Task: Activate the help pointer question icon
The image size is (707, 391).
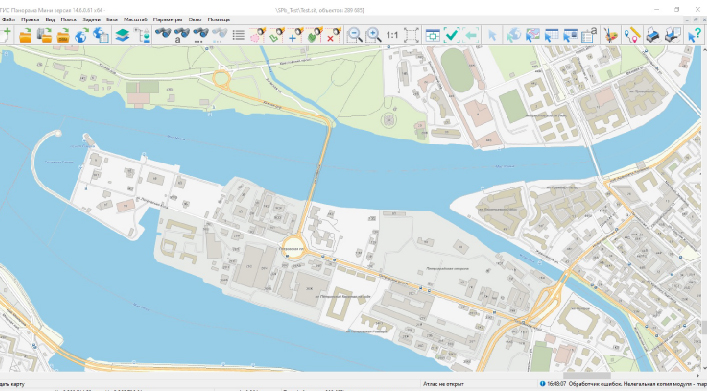Action: pyautogui.click(x=694, y=35)
